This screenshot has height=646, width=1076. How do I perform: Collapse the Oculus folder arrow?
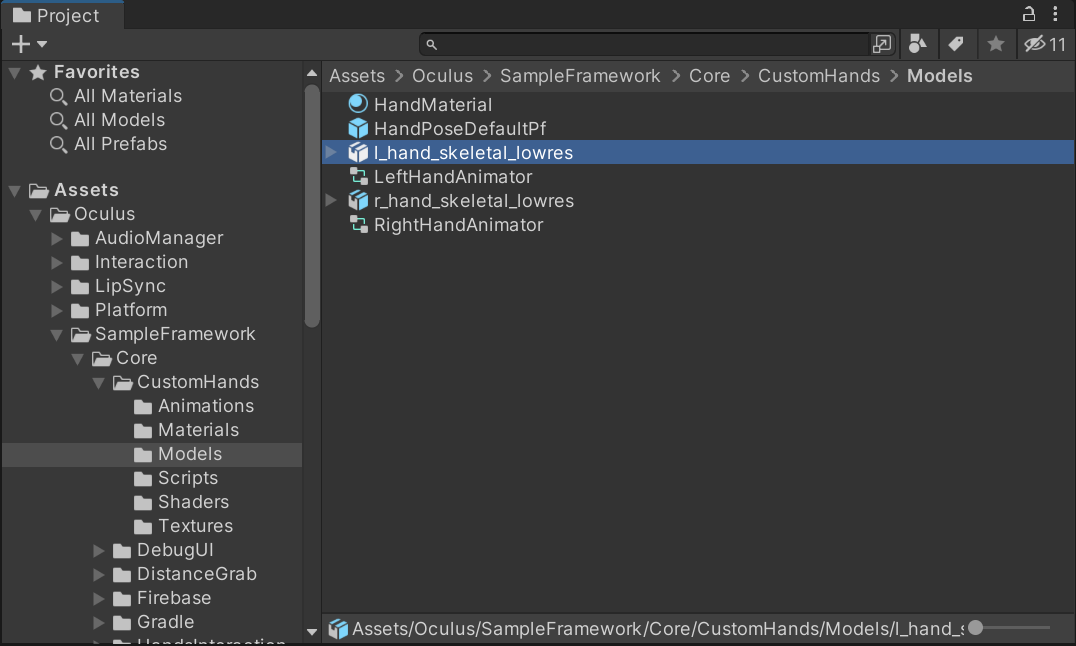tap(36, 214)
